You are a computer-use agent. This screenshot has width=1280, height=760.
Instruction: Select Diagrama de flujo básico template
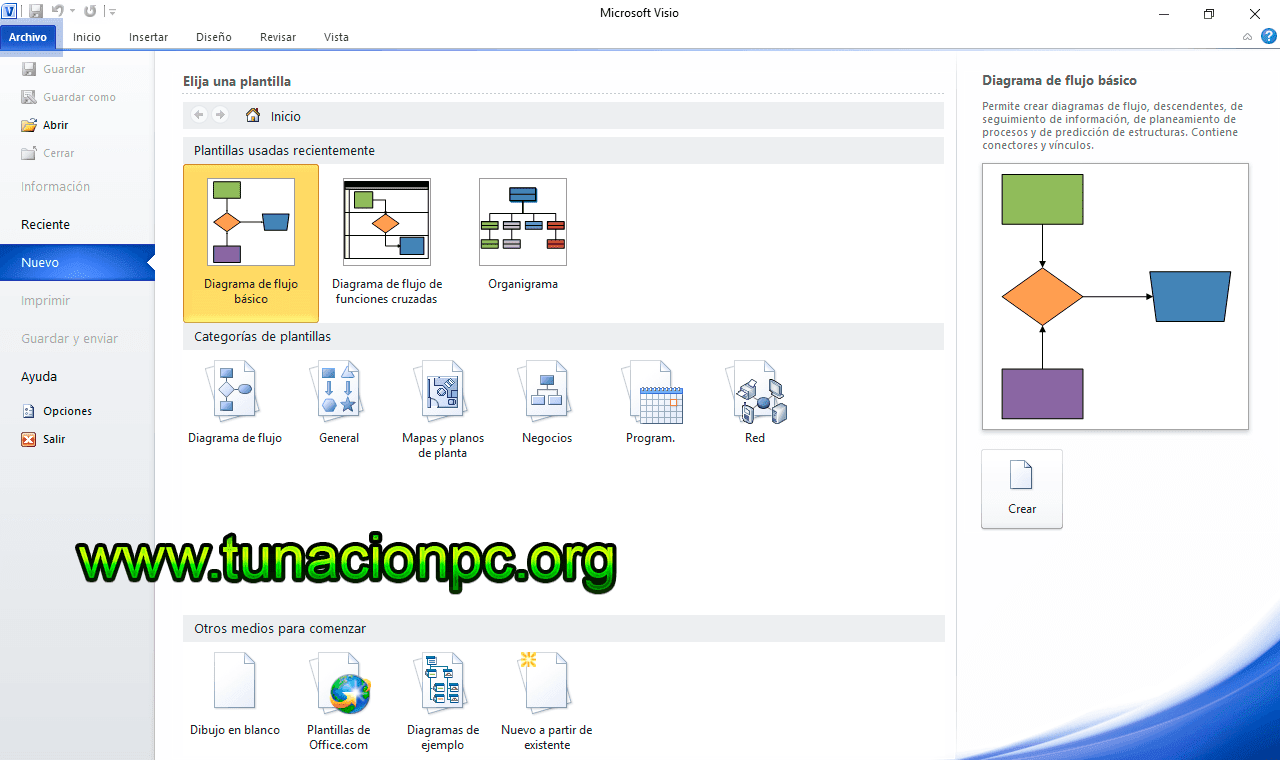click(x=251, y=243)
